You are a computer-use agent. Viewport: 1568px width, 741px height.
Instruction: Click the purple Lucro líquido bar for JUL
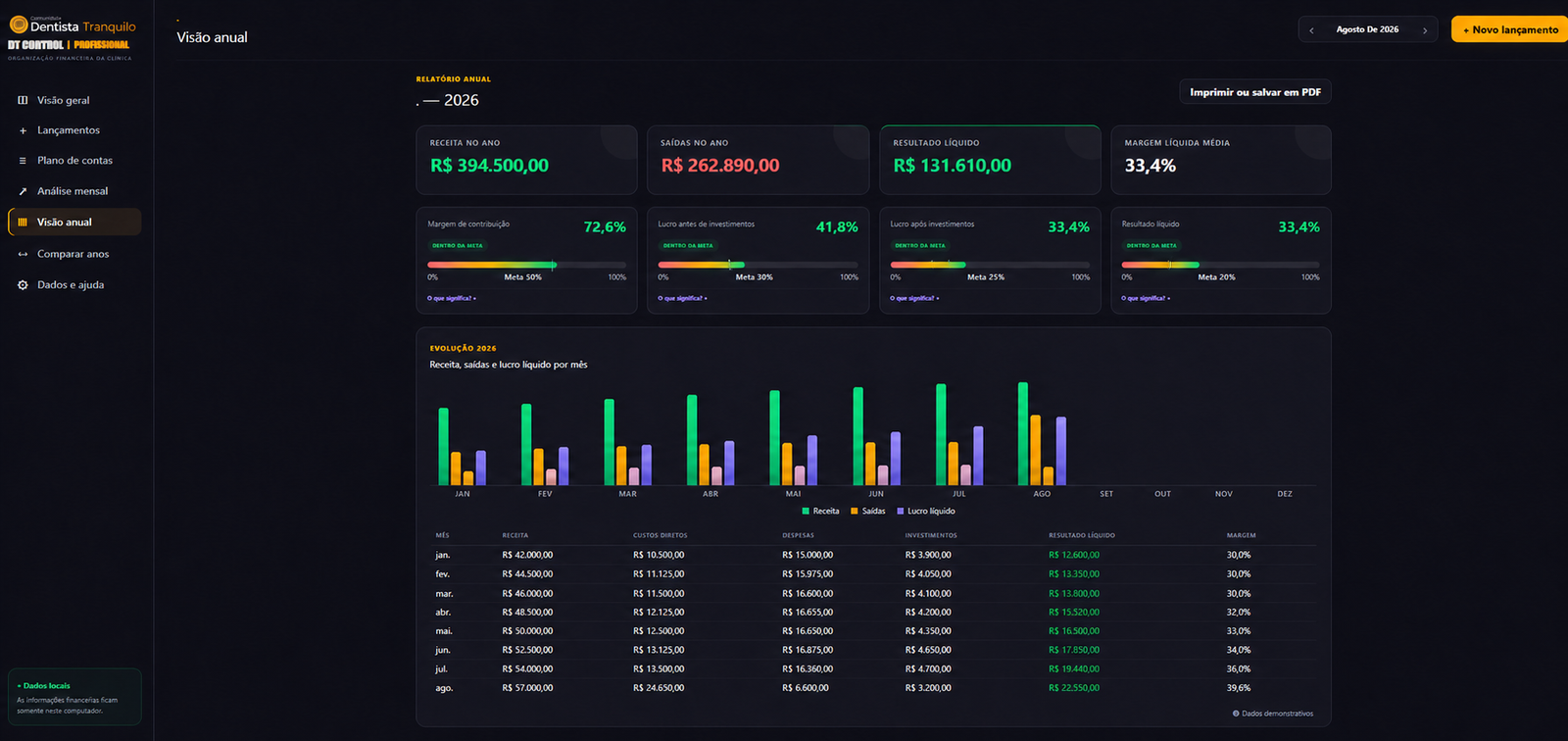(978, 456)
